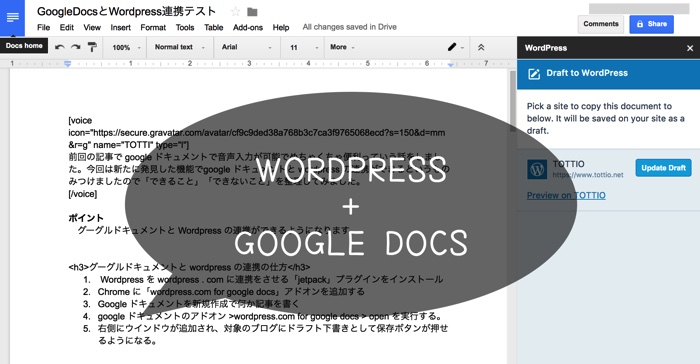Click the document vertical scrollbar thumb
The image size is (700, 364).
pos(512,101)
